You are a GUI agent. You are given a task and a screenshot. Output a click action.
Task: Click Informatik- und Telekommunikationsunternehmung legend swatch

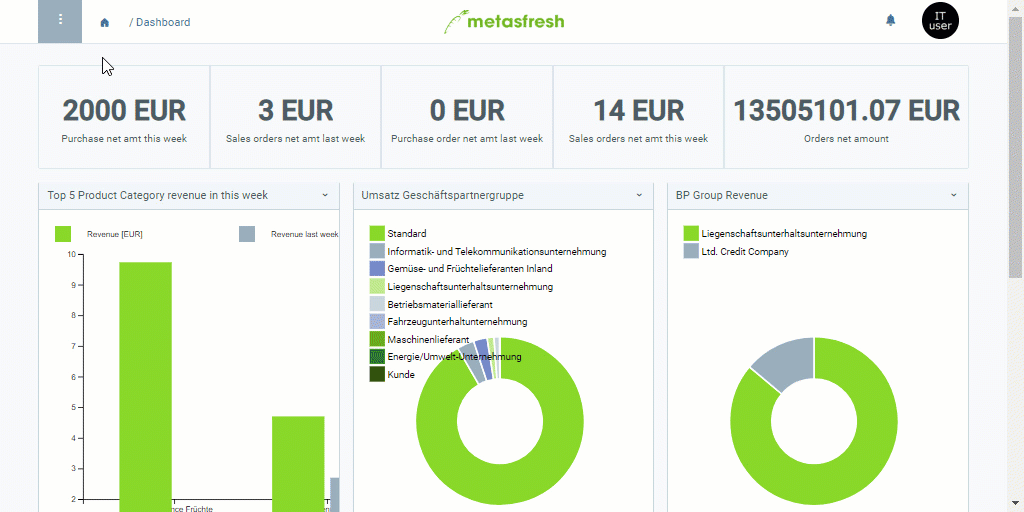pos(377,251)
